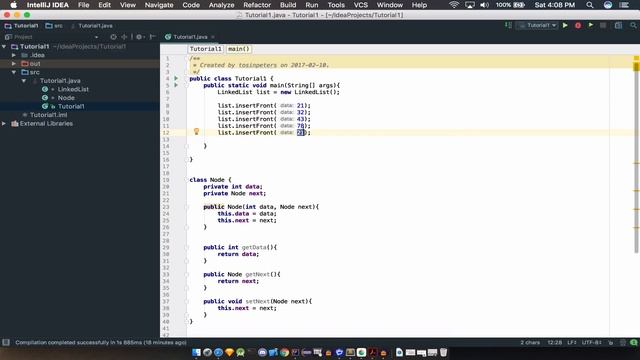Click UTF-8 encoding in status bar
640x360 pixels.
click(x=591, y=342)
